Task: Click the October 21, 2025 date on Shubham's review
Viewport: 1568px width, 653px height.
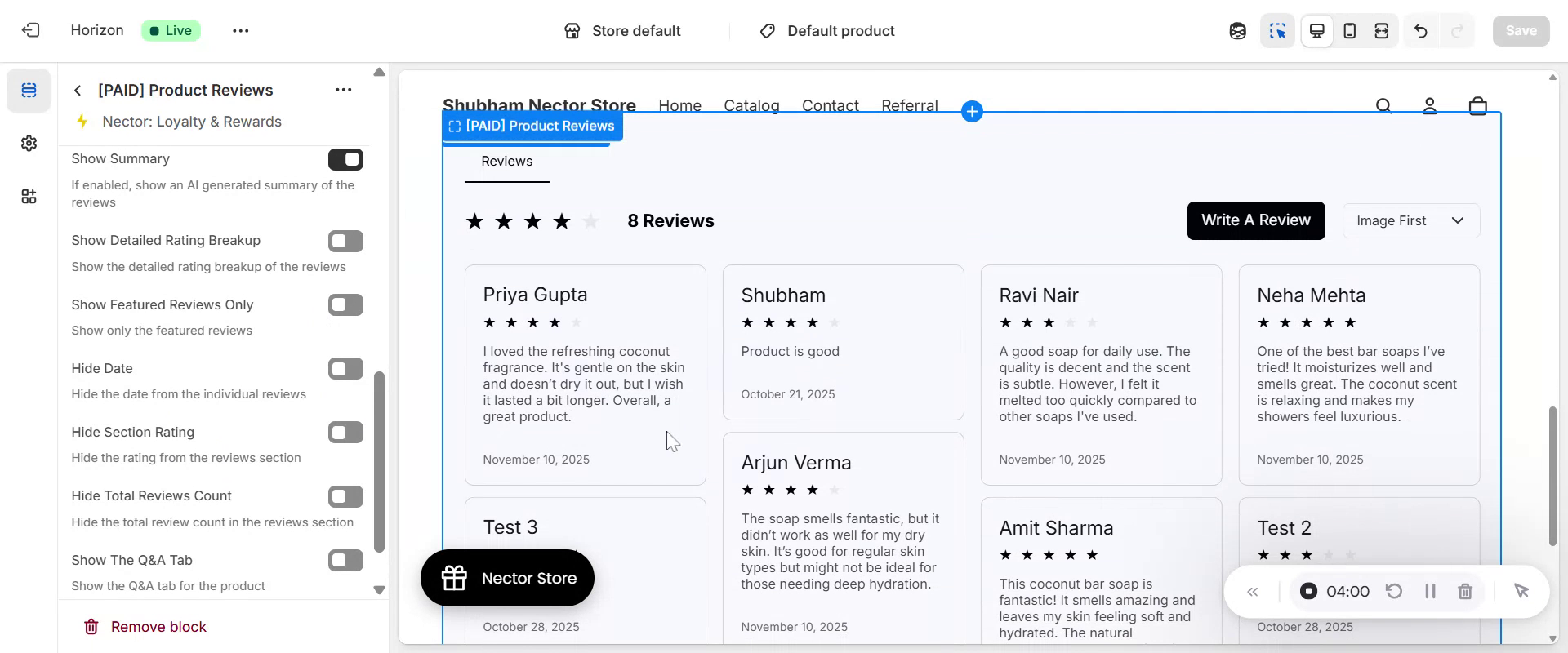Action: pyautogui.click(x=788, y=394)
